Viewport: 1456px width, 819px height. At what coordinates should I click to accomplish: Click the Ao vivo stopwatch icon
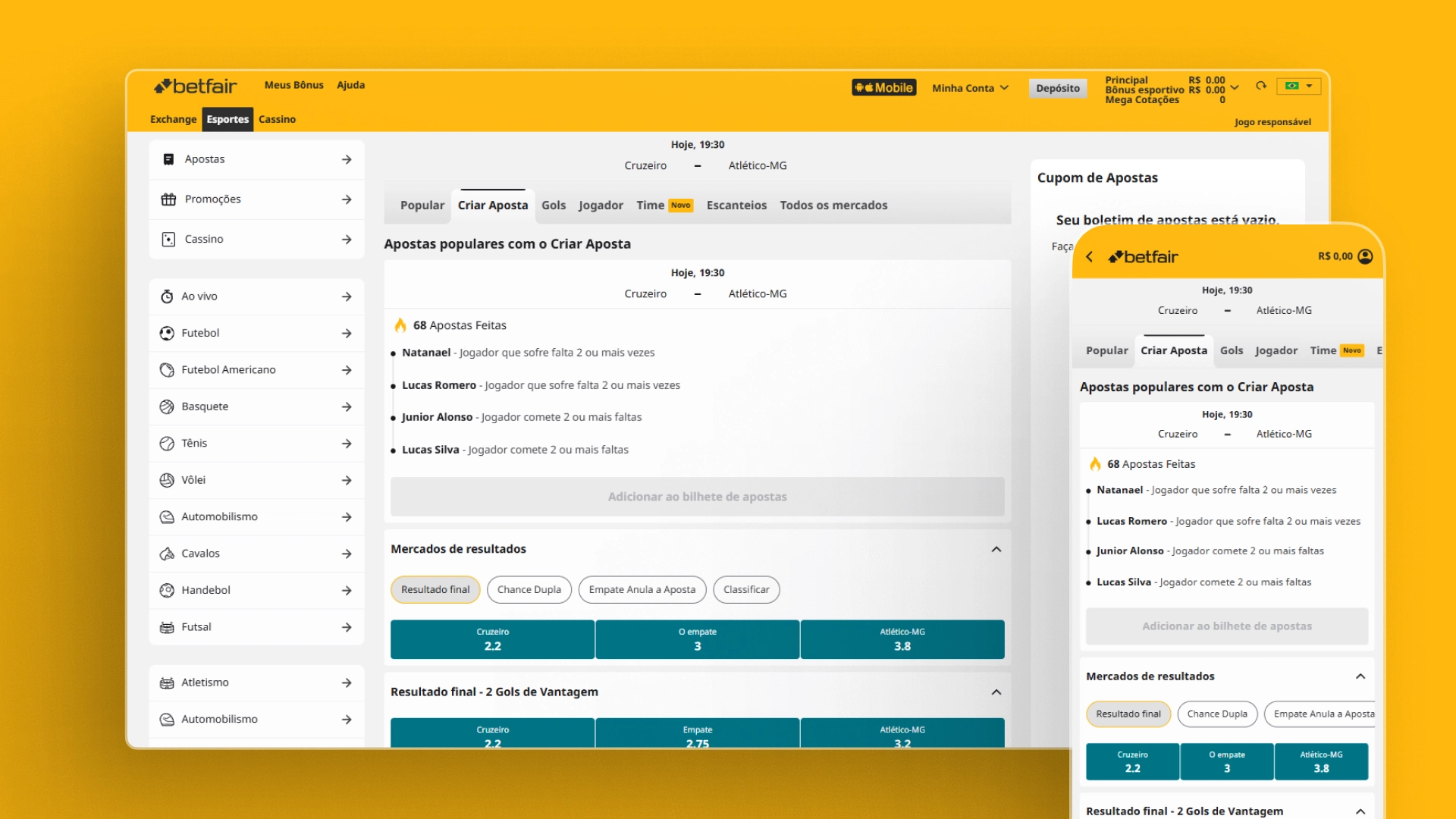[167, 297]
